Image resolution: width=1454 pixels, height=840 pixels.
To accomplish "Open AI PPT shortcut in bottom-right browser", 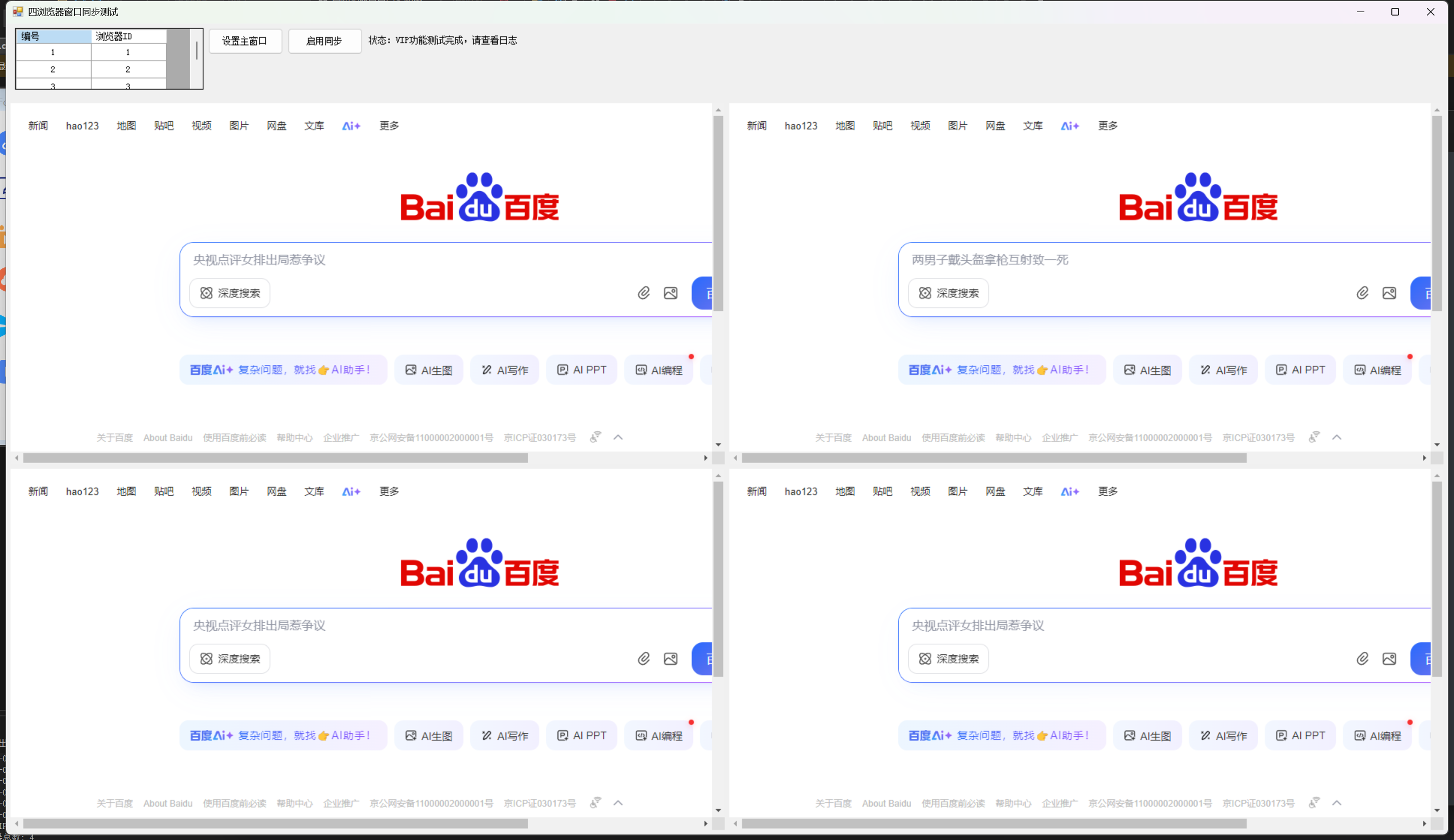I will click(1300, 735).
